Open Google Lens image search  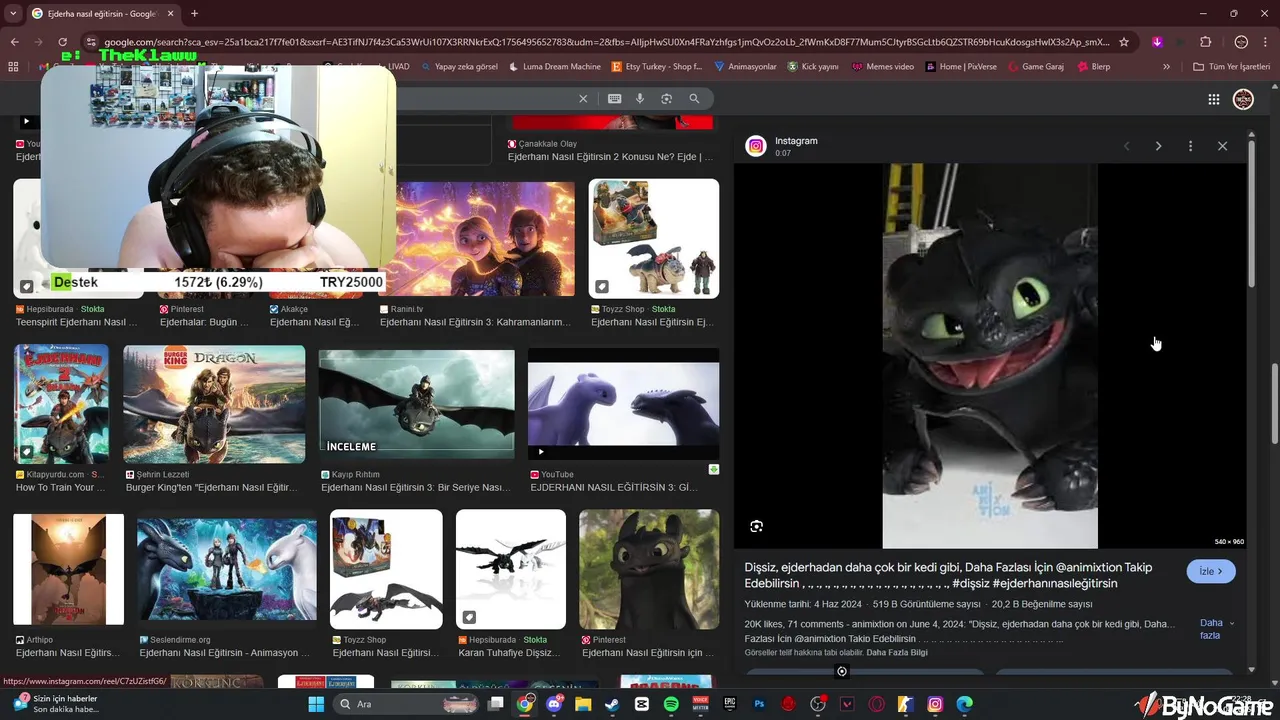(667, 99)
